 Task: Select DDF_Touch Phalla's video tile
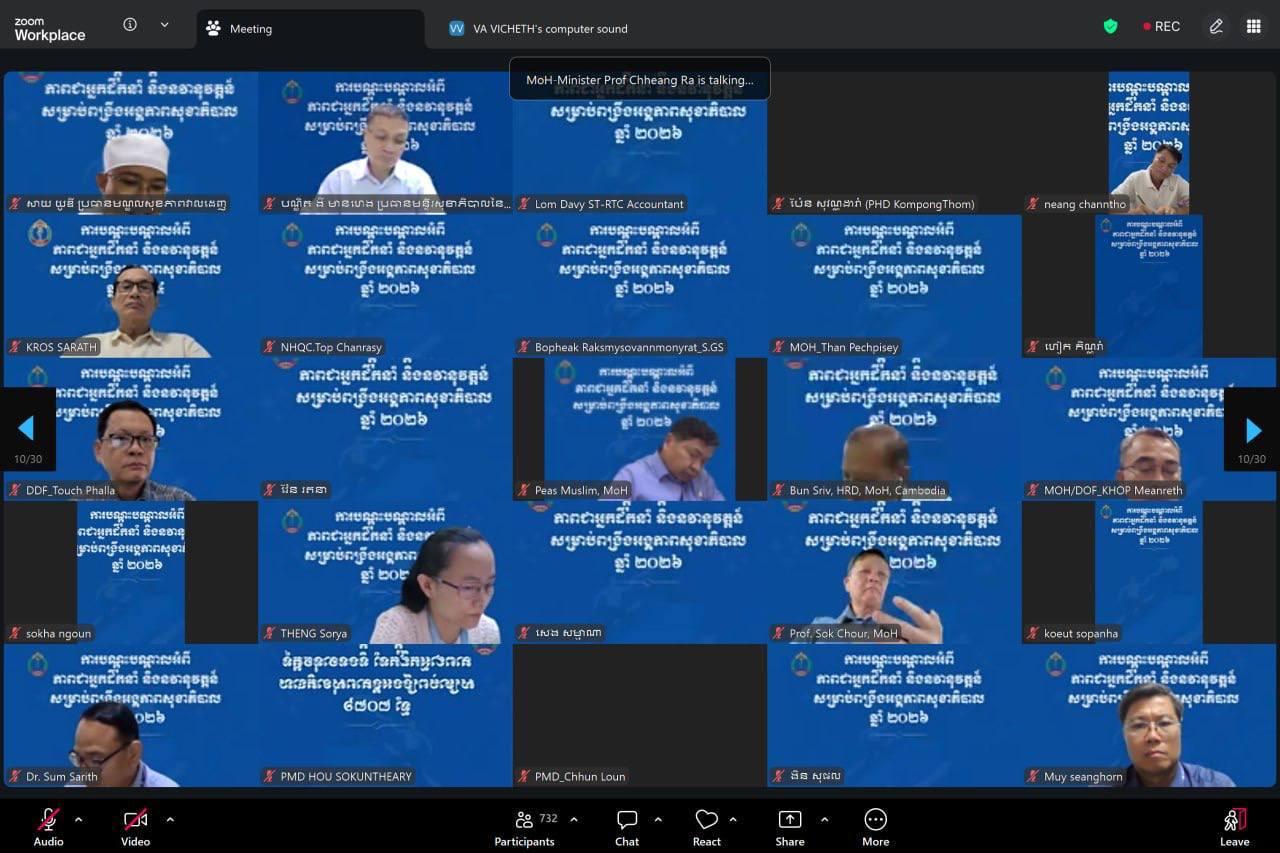pyautogui.click(x=131, y=429)
